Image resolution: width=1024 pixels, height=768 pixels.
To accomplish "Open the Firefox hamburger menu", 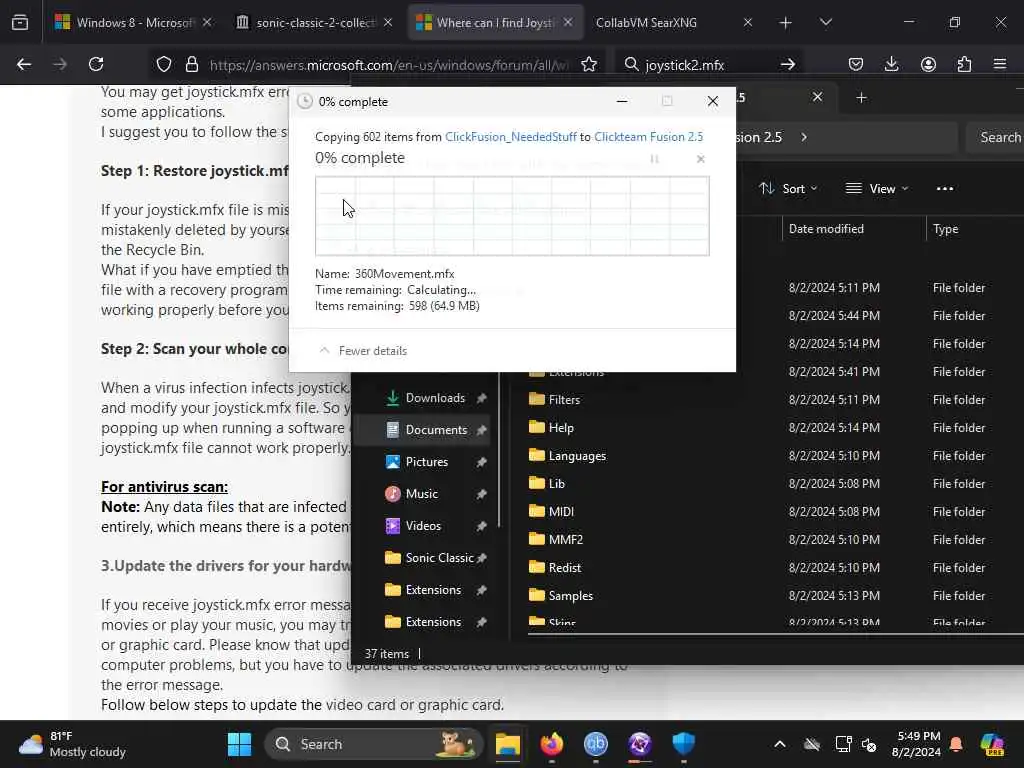I will pos(1000,64).
